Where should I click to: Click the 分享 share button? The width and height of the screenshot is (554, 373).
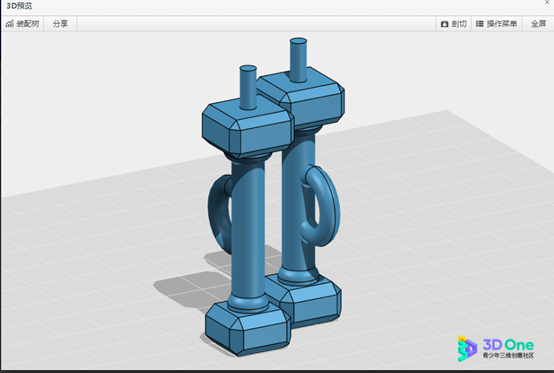60,24
